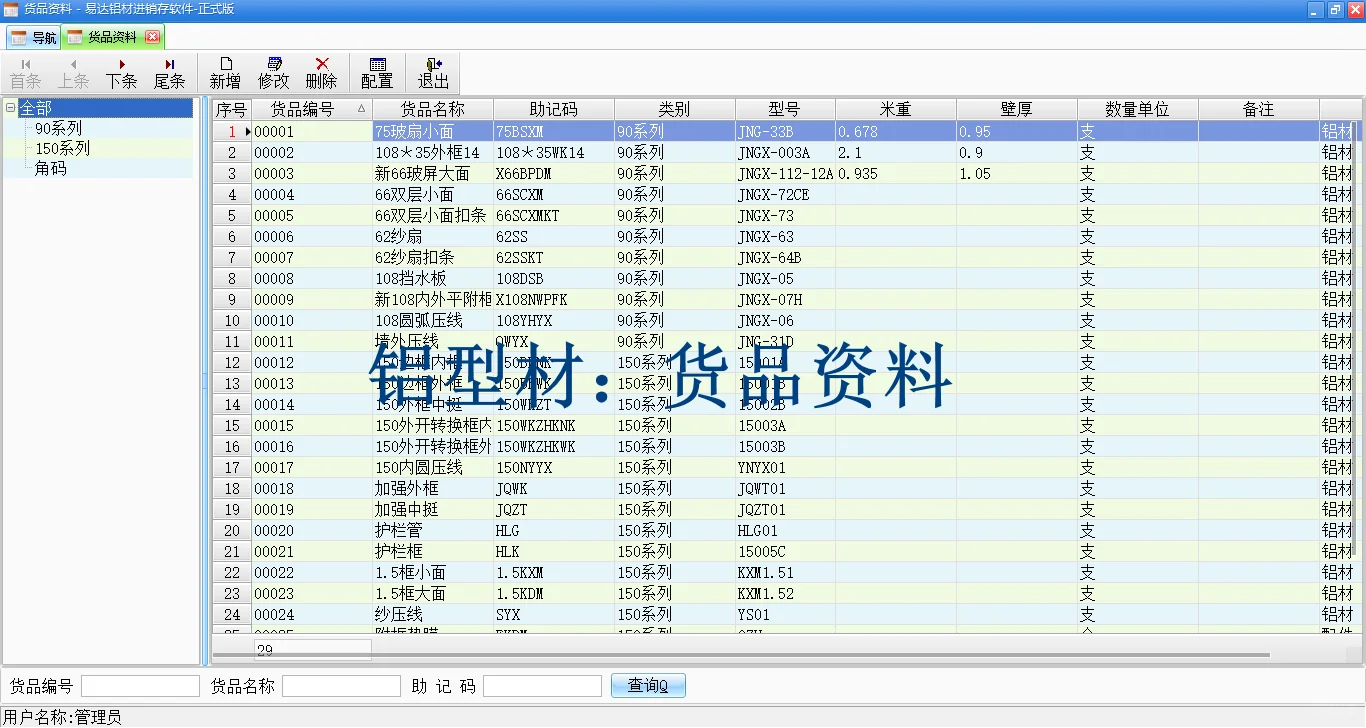1366x728 pixels.
Task: Click the 查询Q search button
Action: pyautogui.click(x=648, y=685)
